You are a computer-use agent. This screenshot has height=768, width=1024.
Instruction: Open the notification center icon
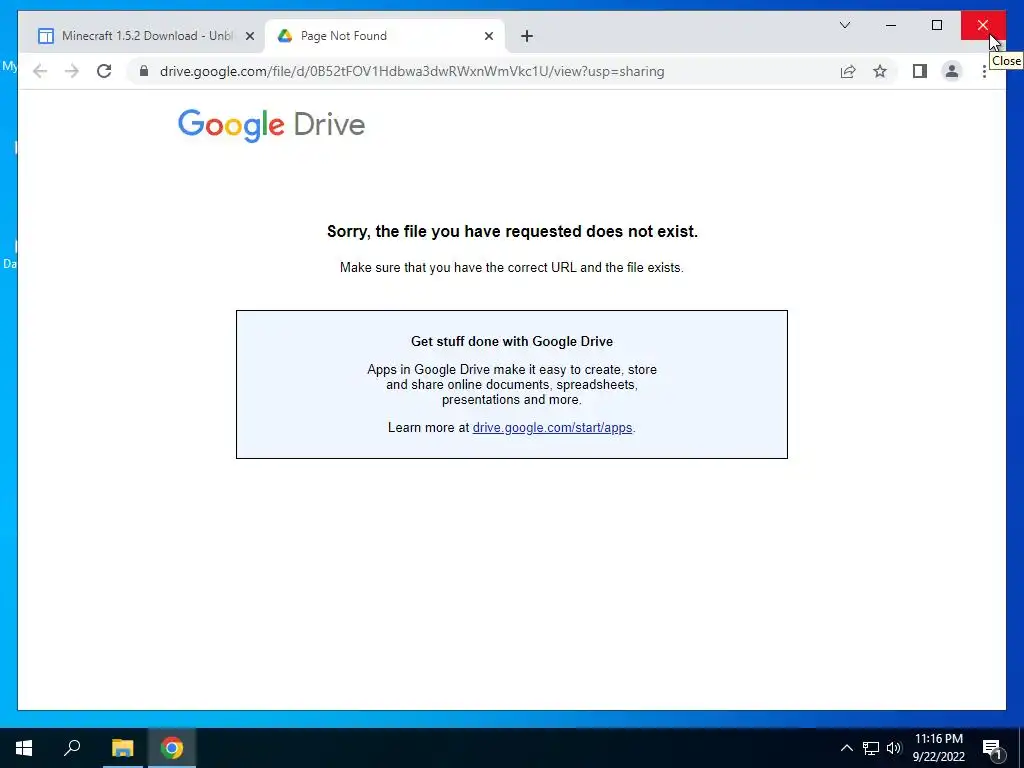click(x=993, y=748)
